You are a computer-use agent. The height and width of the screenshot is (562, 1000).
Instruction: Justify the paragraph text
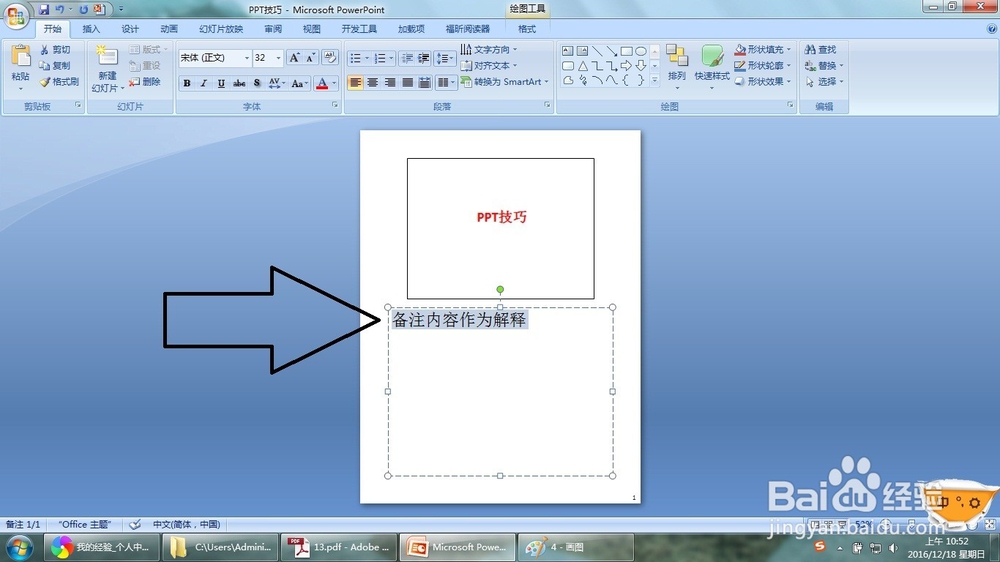[407, 82]
